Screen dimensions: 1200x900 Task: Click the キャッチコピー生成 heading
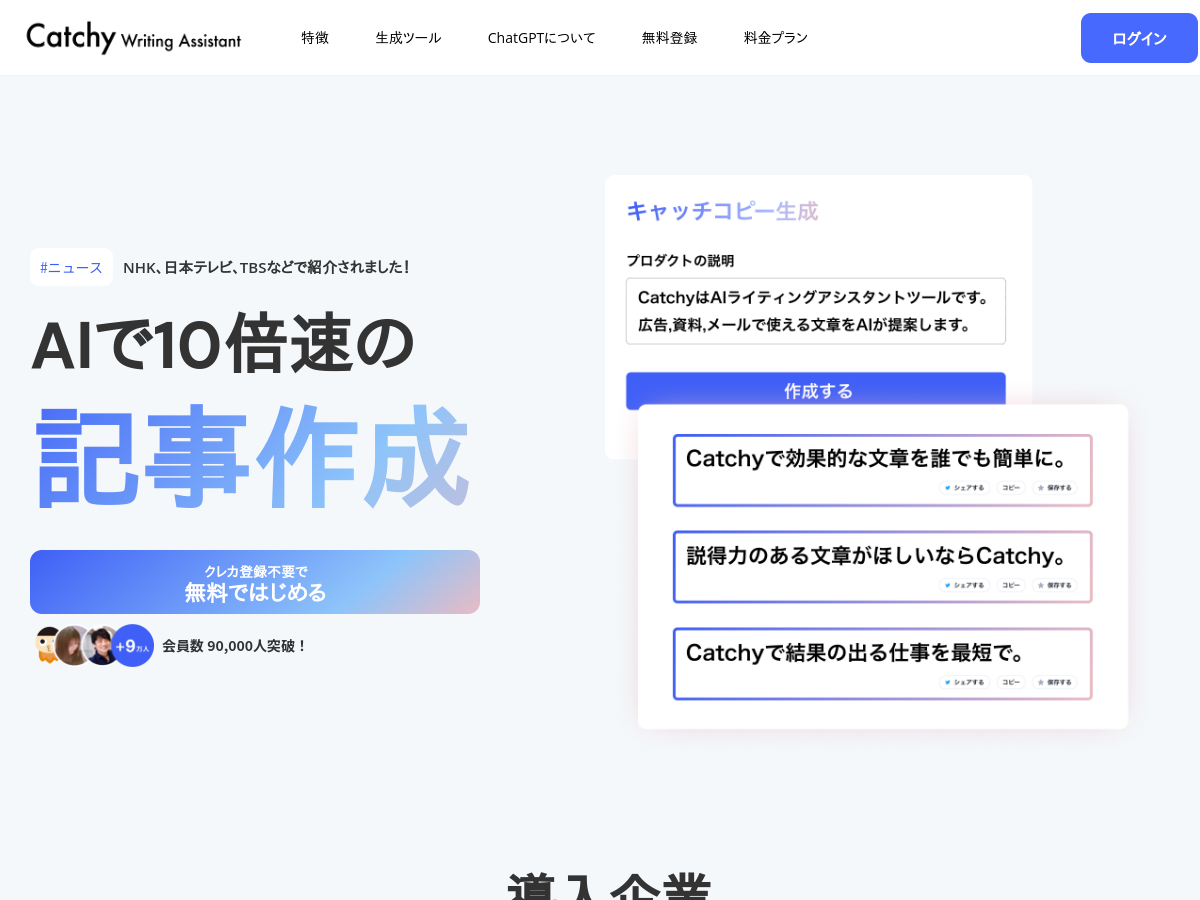(x=722, y=211)
